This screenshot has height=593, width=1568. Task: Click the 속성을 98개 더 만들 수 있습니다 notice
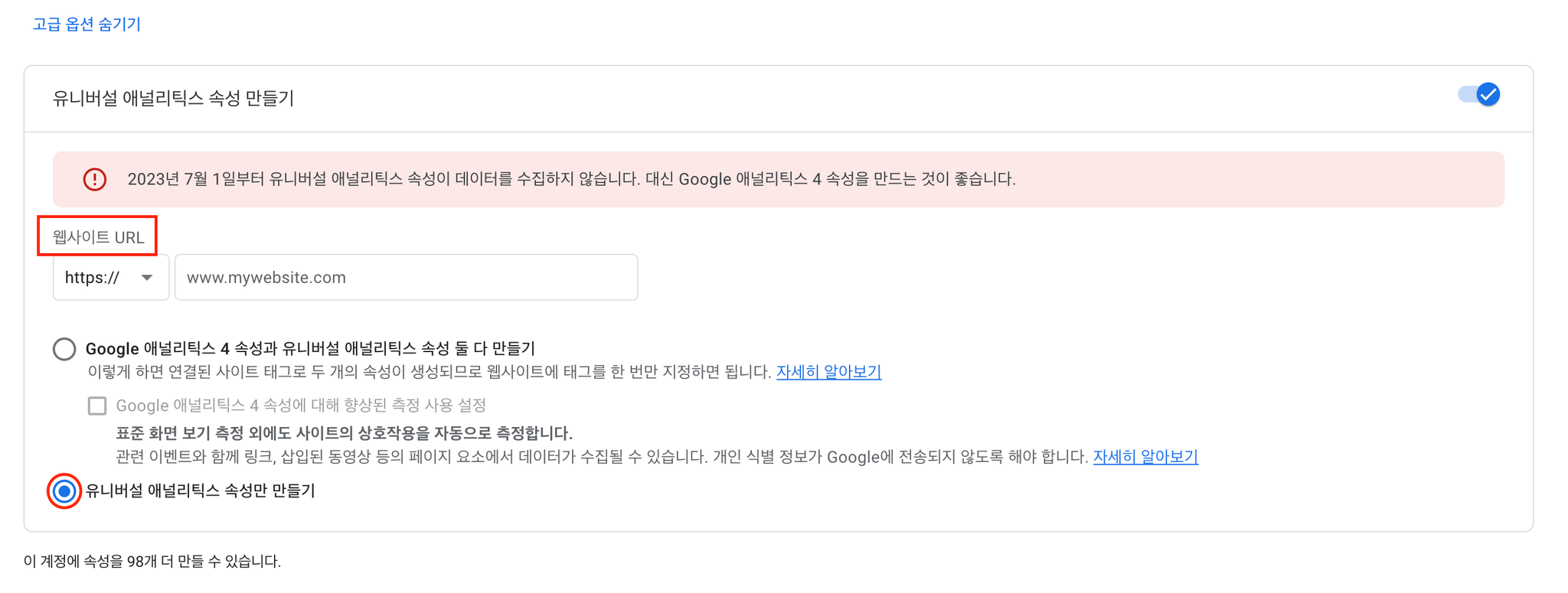pos(152,562)
